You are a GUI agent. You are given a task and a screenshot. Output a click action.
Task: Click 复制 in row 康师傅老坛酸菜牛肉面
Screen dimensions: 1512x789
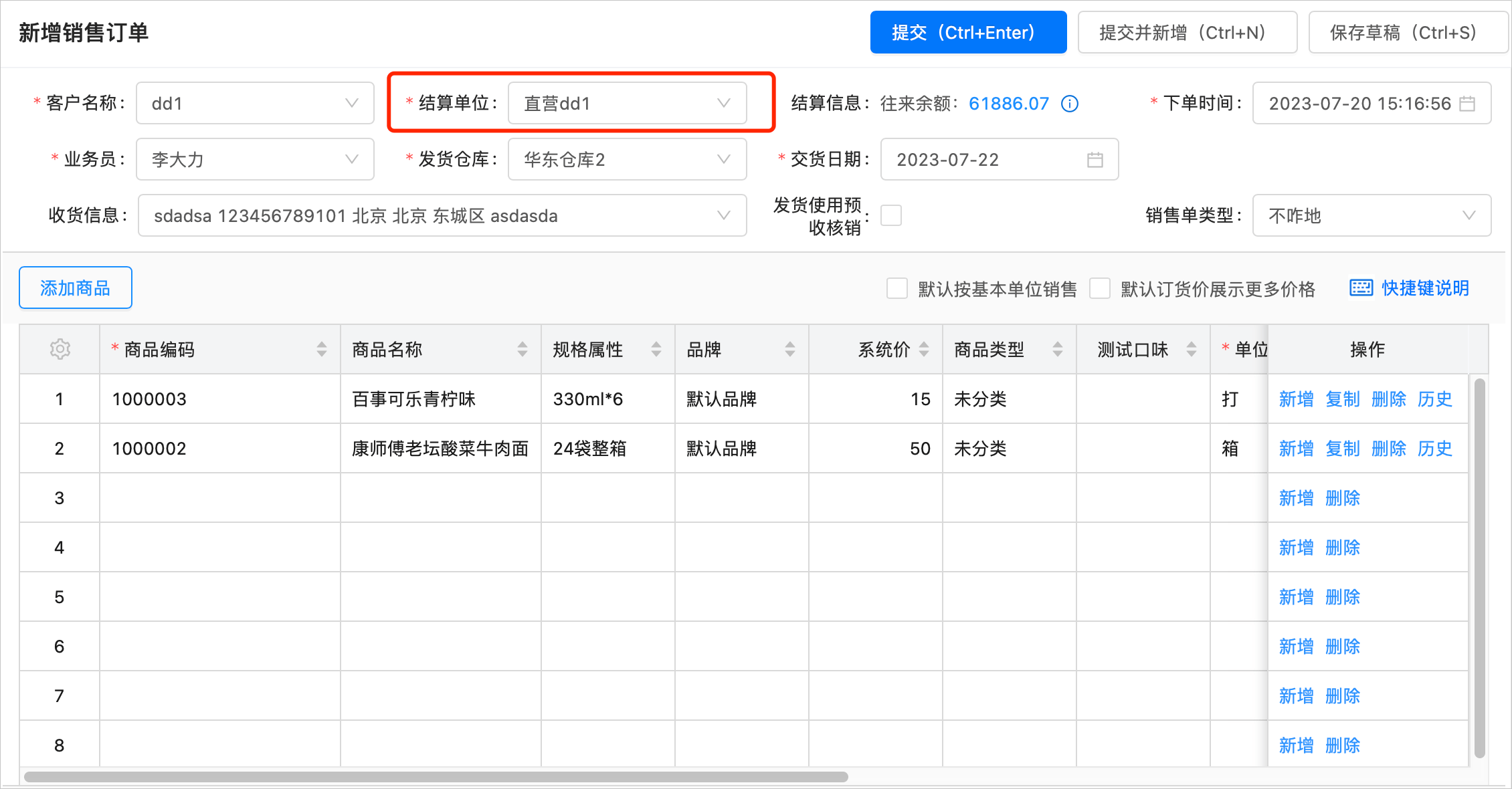click(1343, 449)
